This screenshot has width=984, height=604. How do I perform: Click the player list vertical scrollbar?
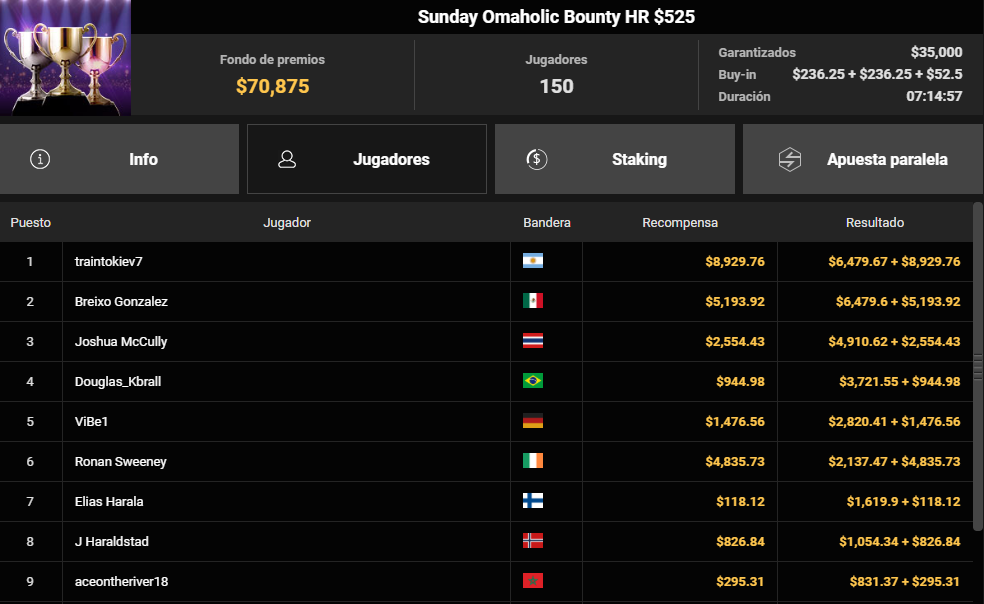pos(978,365)
